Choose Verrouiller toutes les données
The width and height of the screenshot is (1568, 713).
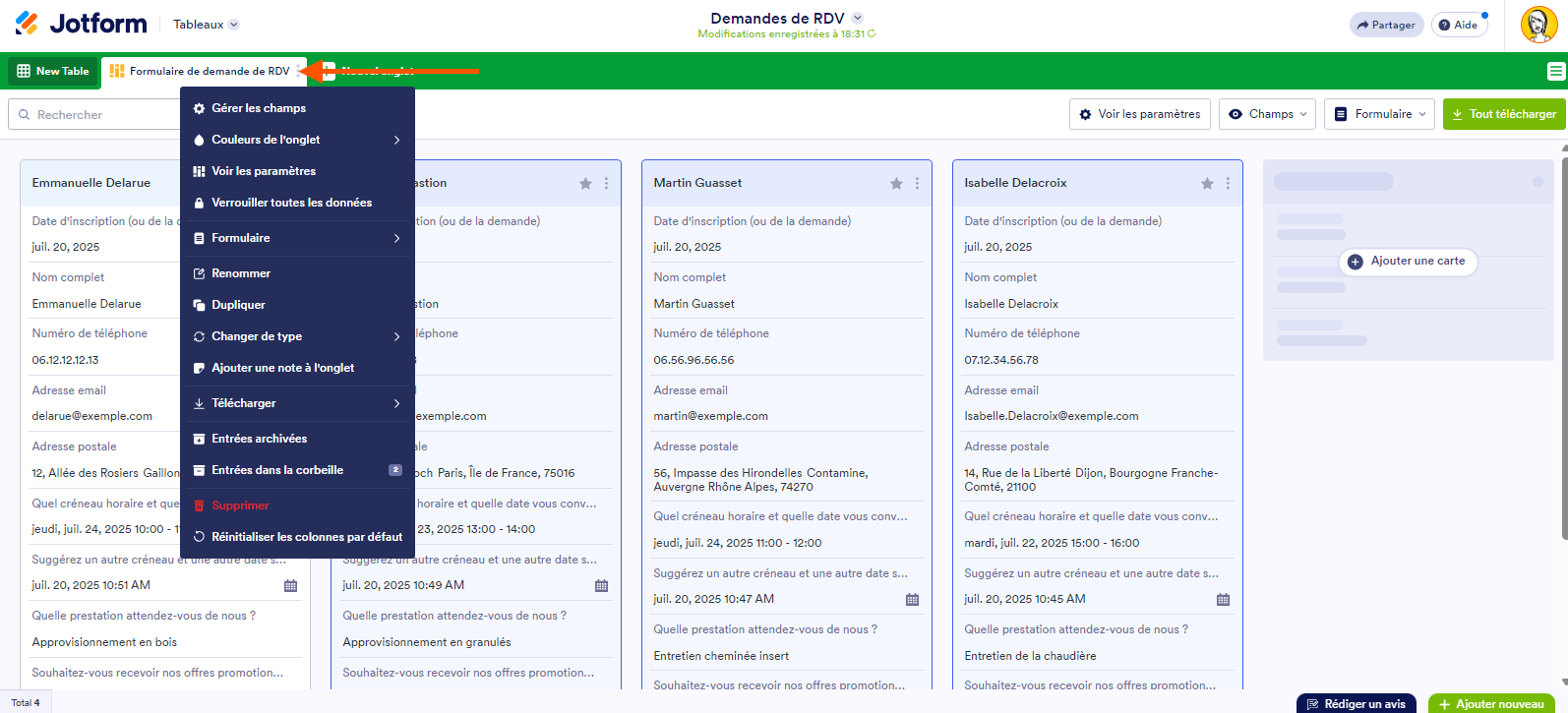[x=298, y=203]
